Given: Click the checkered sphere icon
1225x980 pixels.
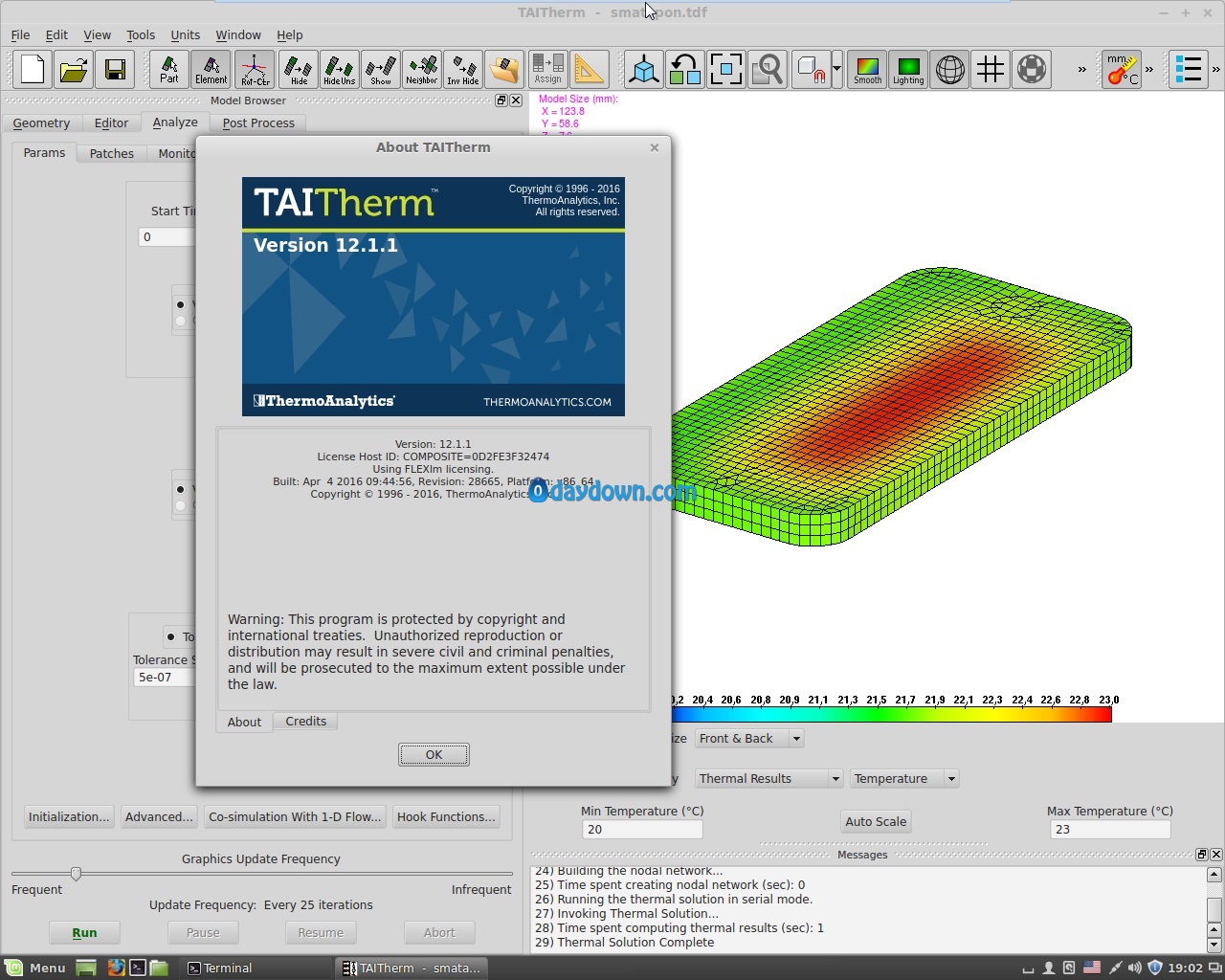Looking at the screenshot, I should tap(1033, 70).
